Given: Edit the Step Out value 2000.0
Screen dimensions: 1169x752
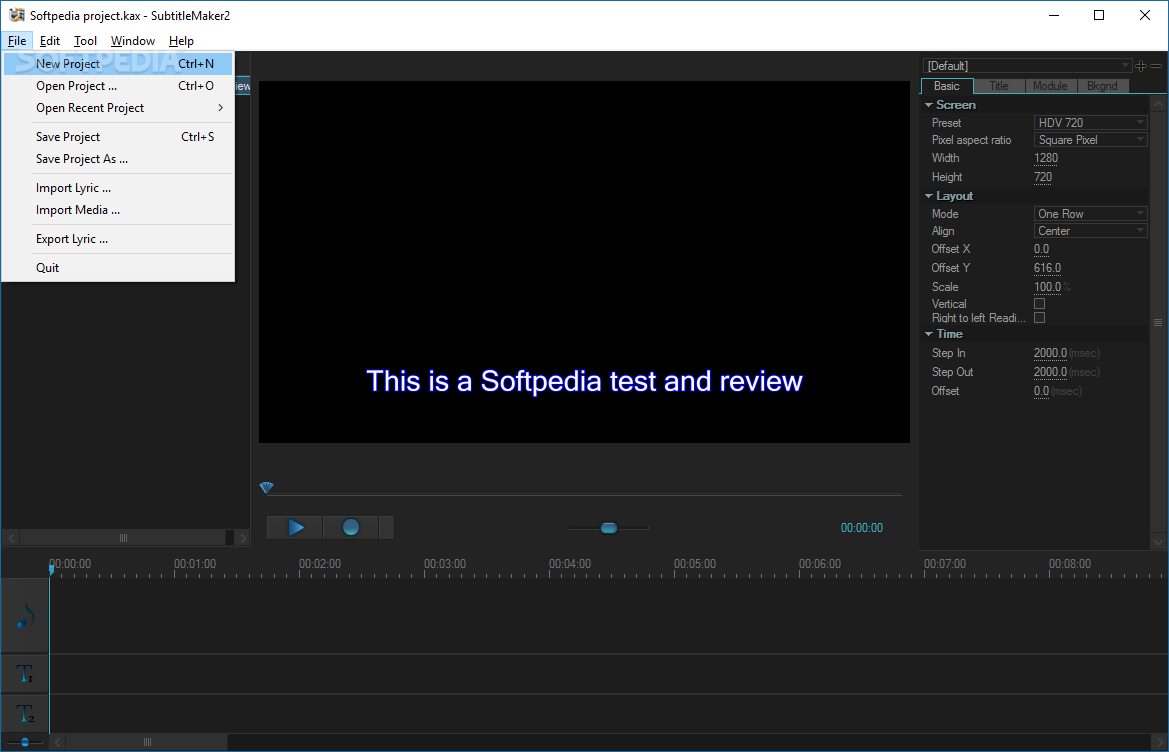Looking at the screenshot, I should coord(1050,371).
